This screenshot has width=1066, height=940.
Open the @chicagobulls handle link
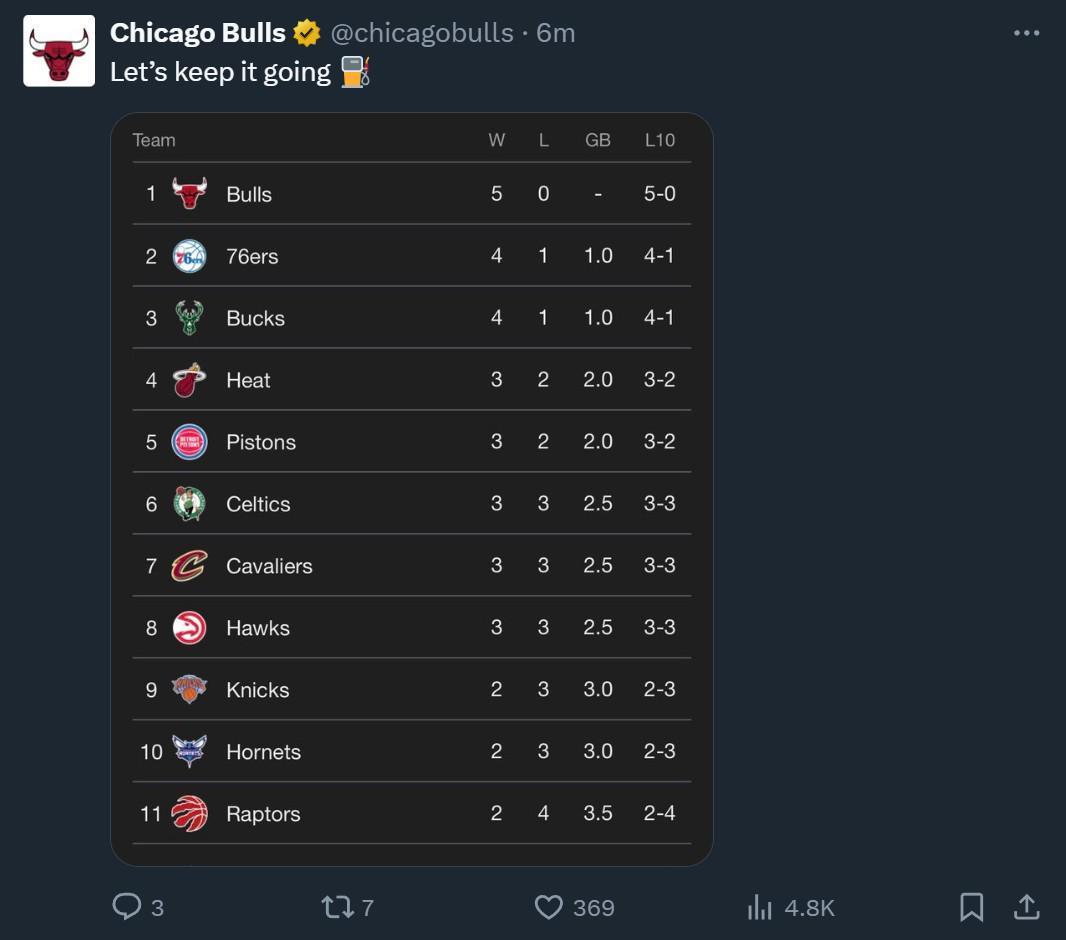tap(421, 33)
